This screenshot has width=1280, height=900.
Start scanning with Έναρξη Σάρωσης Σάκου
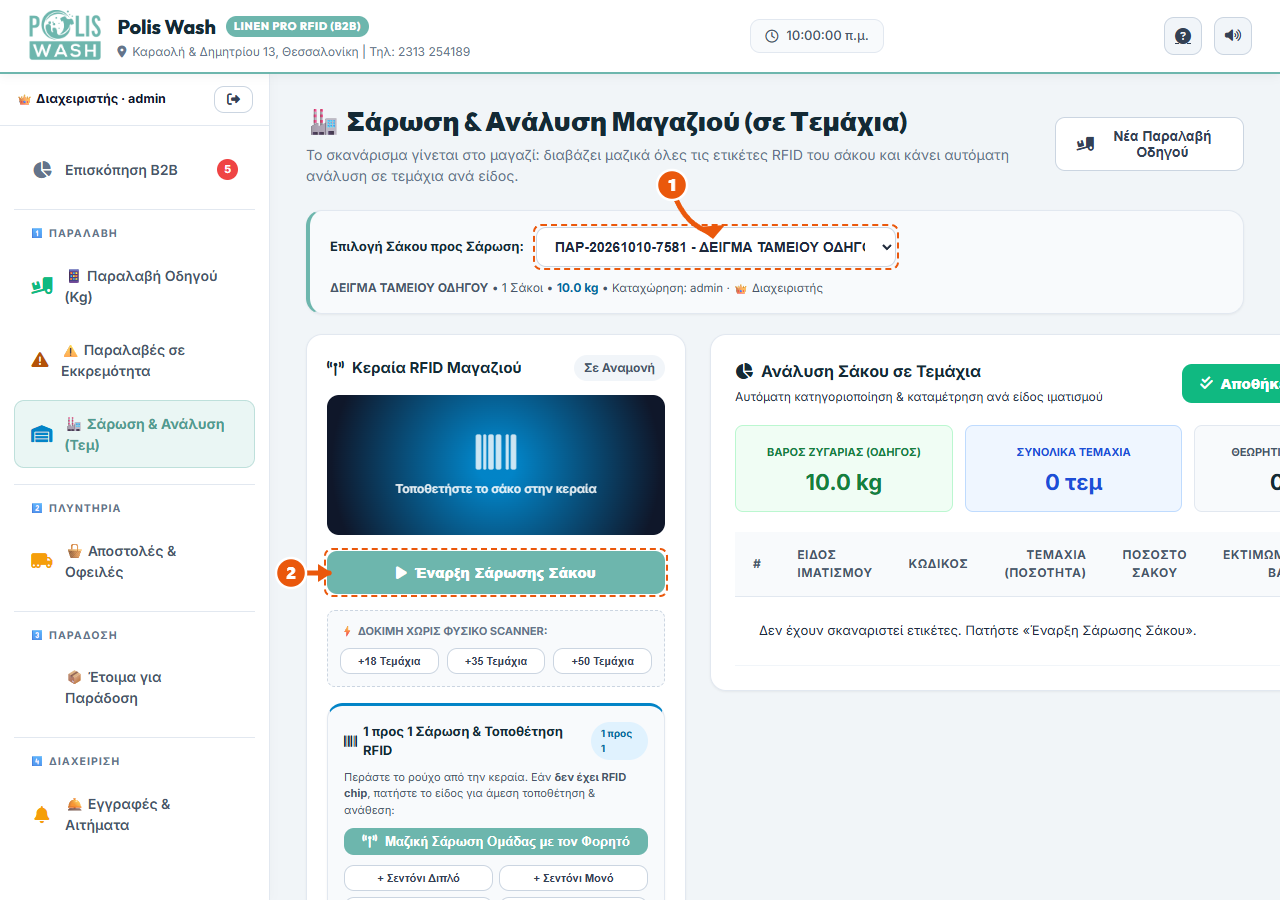[x=496, y=573]
